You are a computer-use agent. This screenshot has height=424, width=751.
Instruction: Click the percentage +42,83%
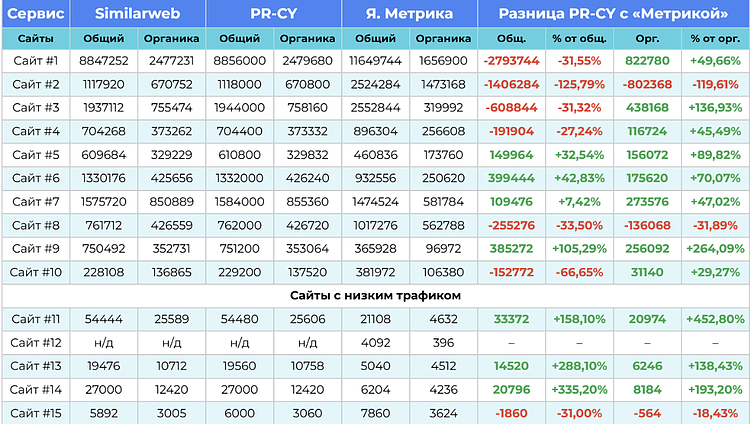pyautogui.click(x=580, y=178)
